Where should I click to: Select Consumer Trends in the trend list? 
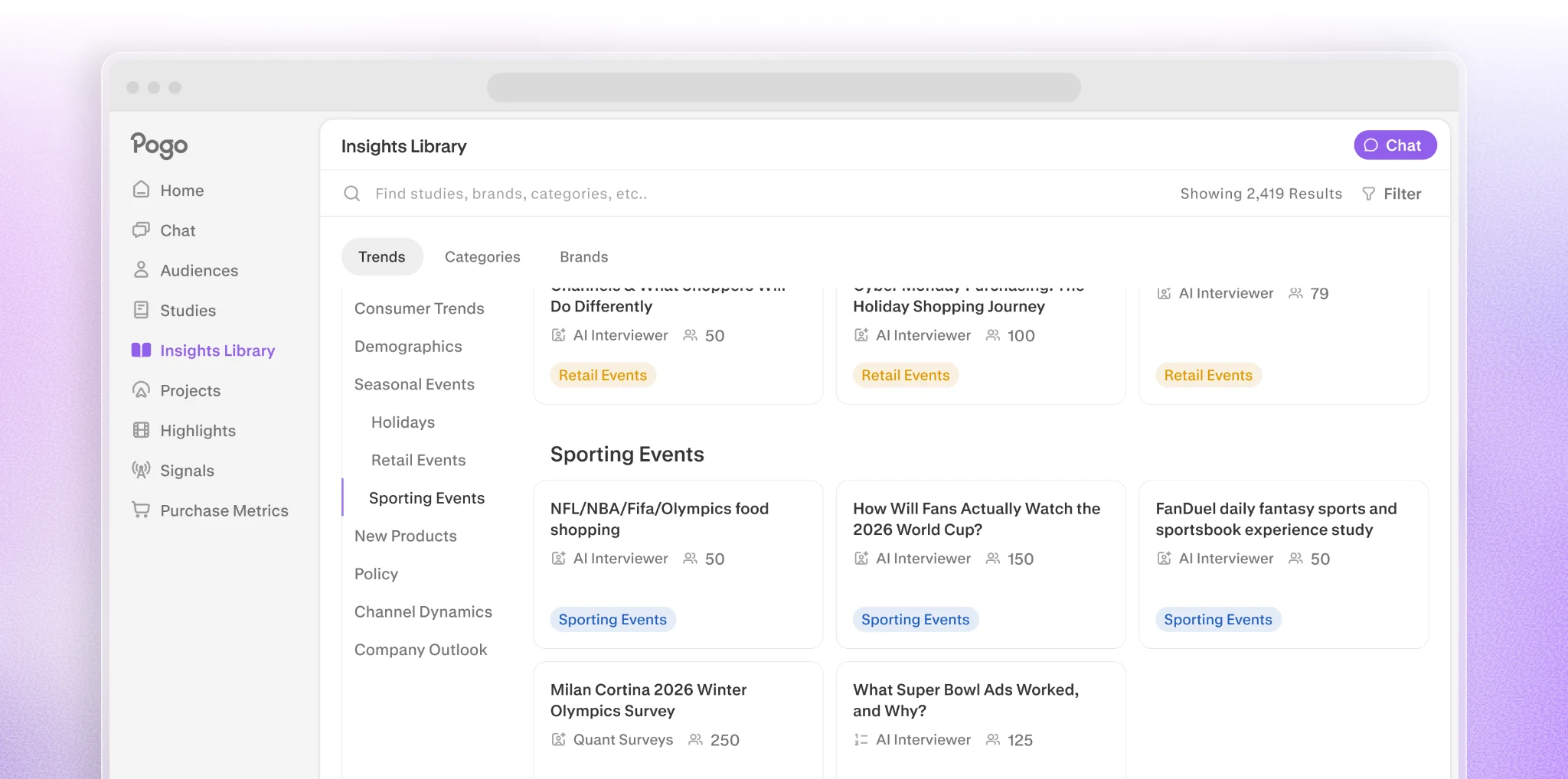click(x=420, y=308)
